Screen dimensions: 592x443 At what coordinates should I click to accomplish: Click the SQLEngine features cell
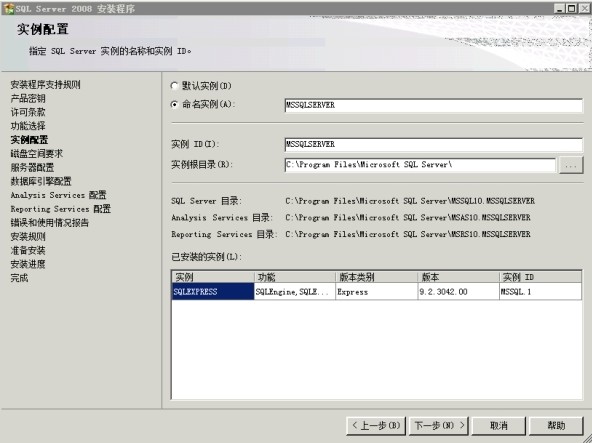[295, 292]
